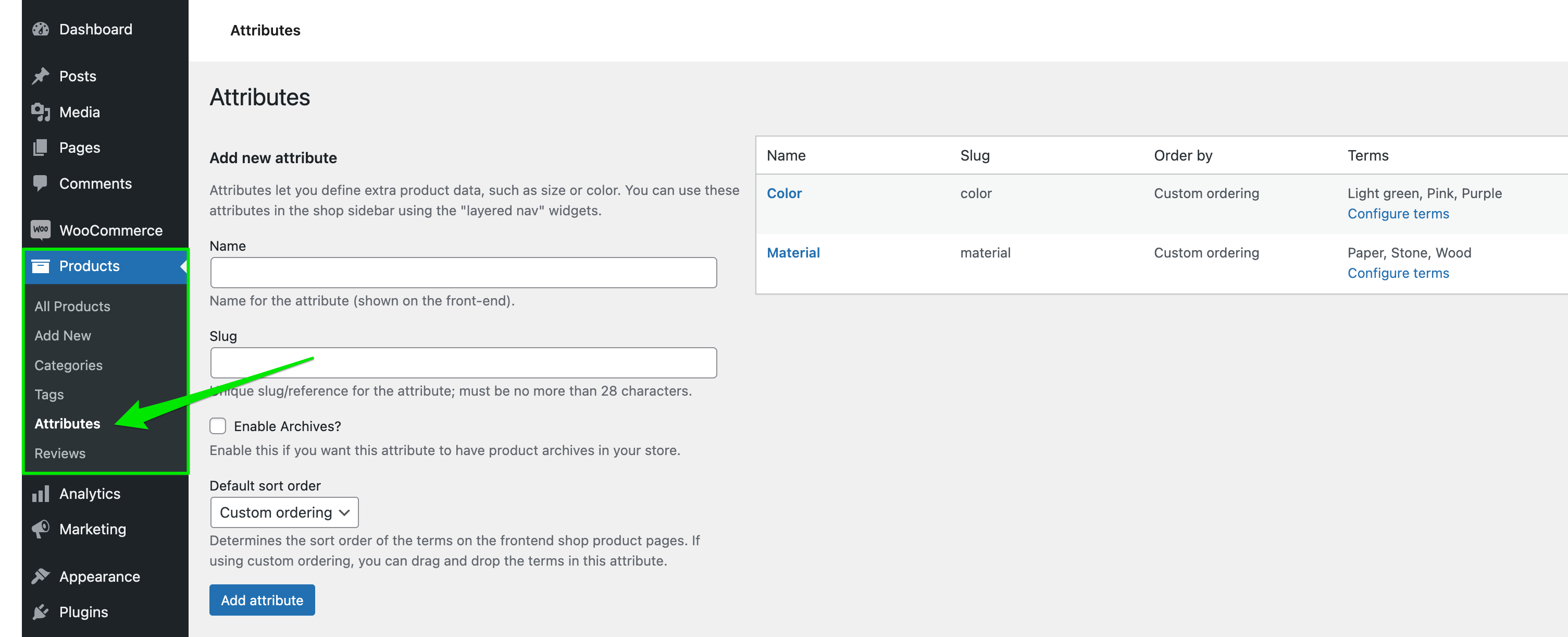Click the Media icon in sidebar
Image resolution: width=1568 pixels, height=637 pixels.
[40, 111]
